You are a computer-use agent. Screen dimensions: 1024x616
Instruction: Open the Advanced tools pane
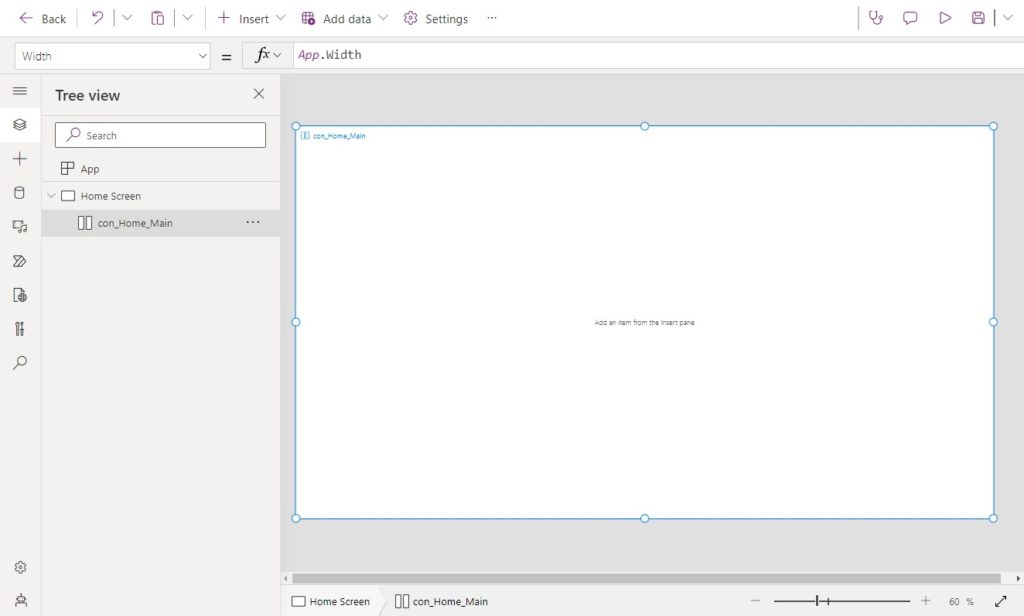tap(18, 329)
